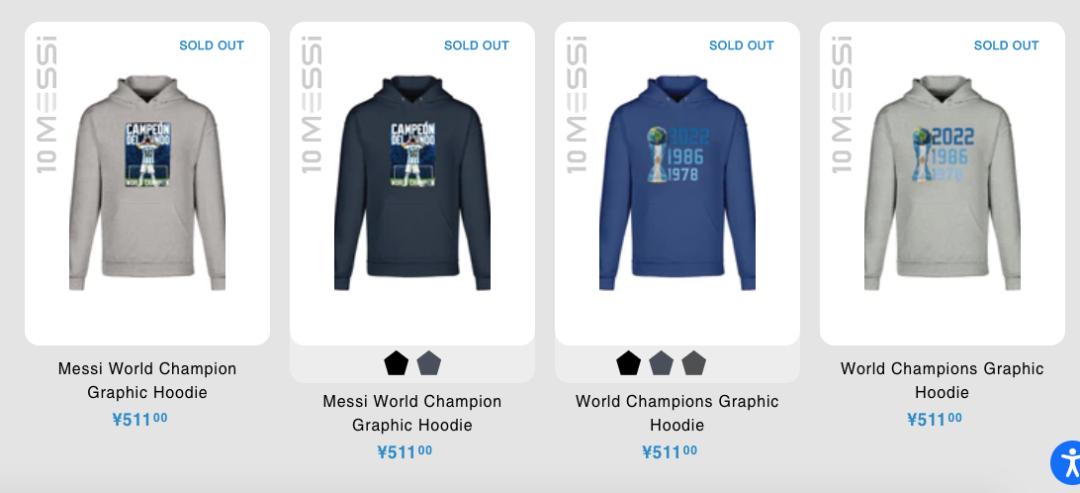The height and width of the screenshot is (493, 1080).
Task: Open the accessibility widget icon
Action: point(1068,463)
